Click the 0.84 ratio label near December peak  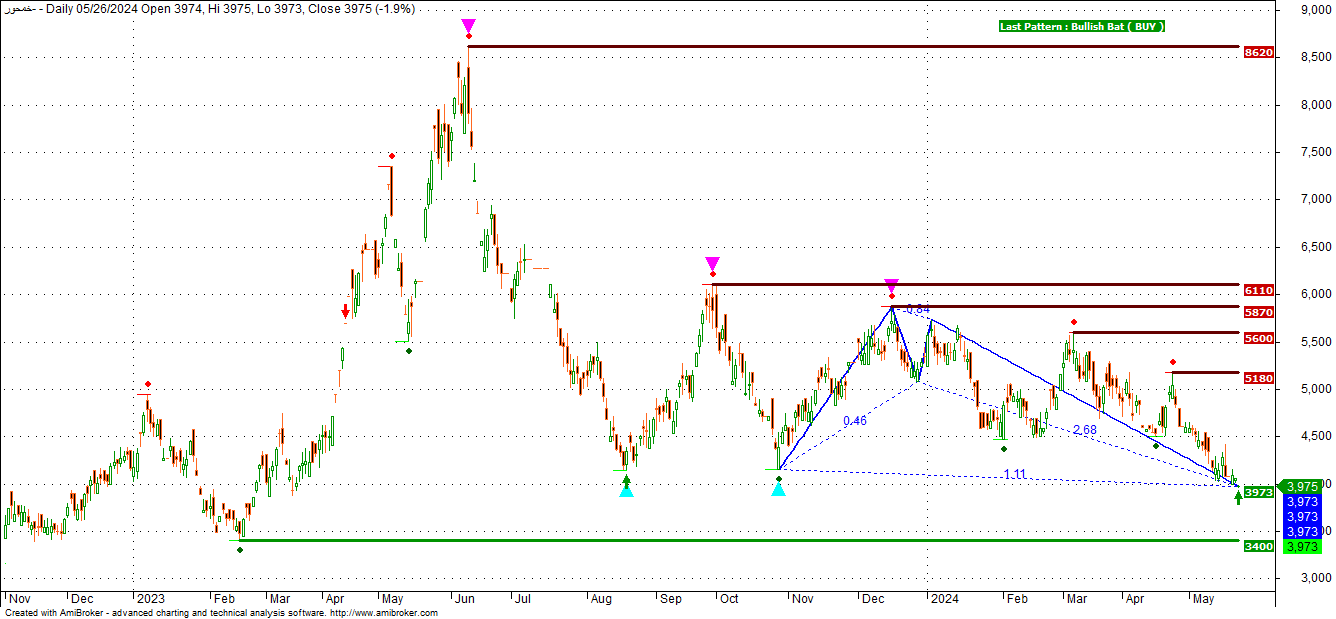click(x=918, y=309)
